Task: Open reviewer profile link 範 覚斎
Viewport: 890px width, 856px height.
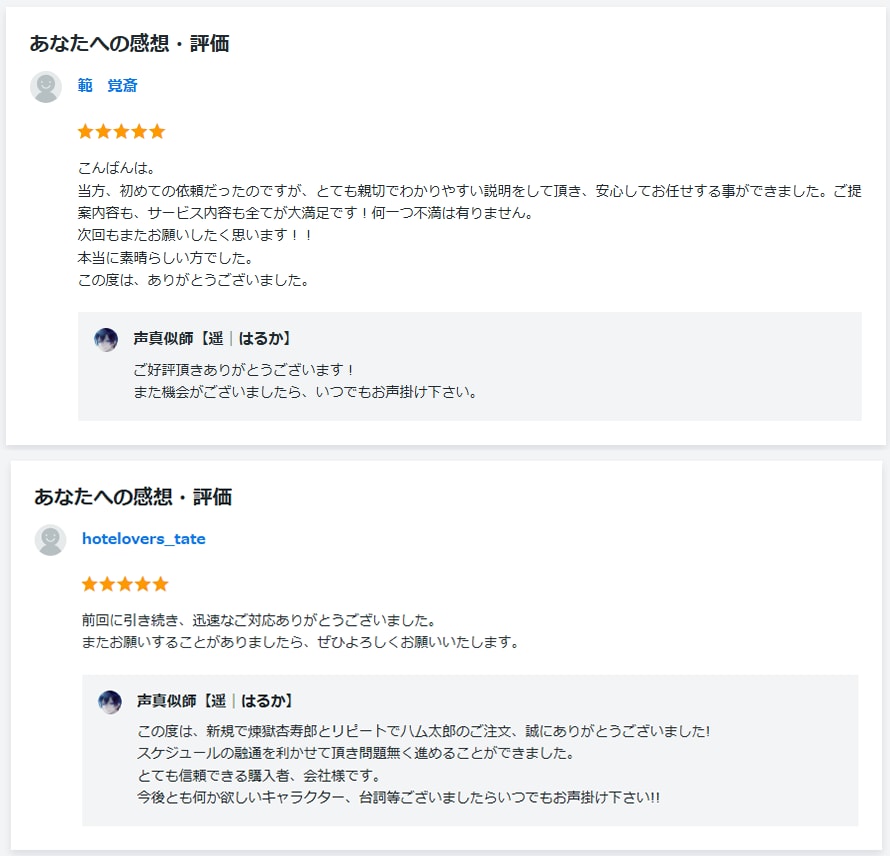Action: pyautogui.click(x=107, y=85)
